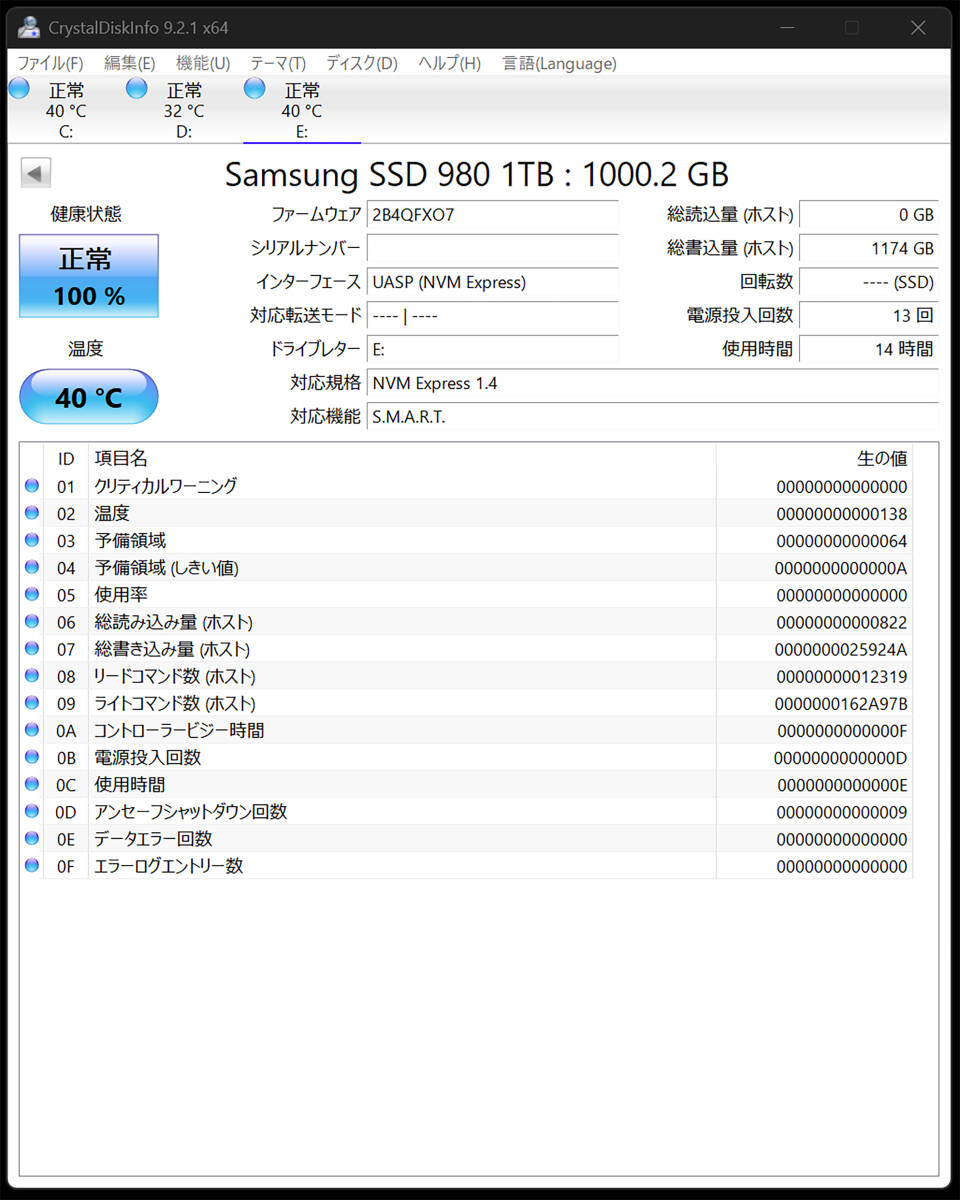Click status orb for コントローラービジー時間 row
Screen dimensions: 960x1200
coord(32,729)
